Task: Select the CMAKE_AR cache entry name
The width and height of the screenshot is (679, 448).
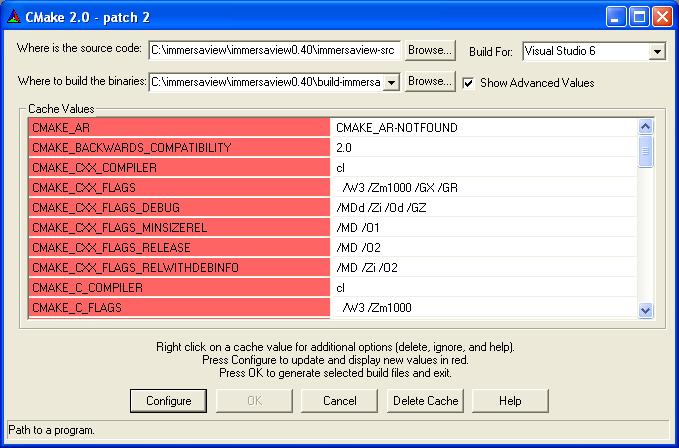Action: coord(179,128)
